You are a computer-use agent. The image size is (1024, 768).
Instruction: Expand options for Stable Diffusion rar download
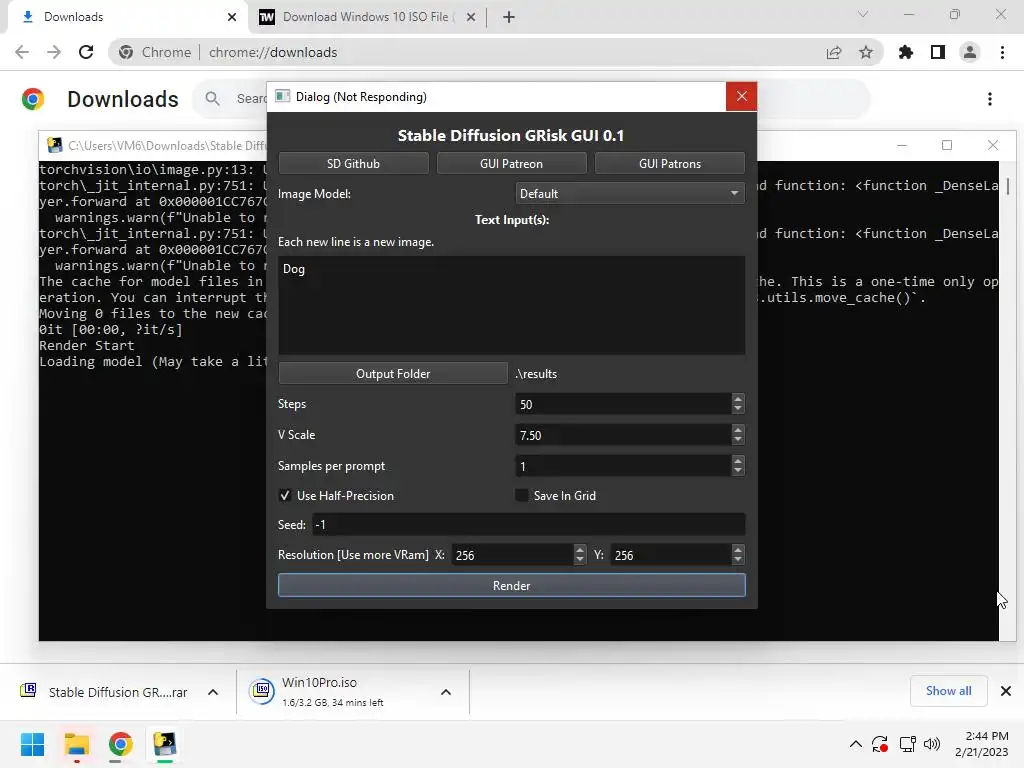213,692
